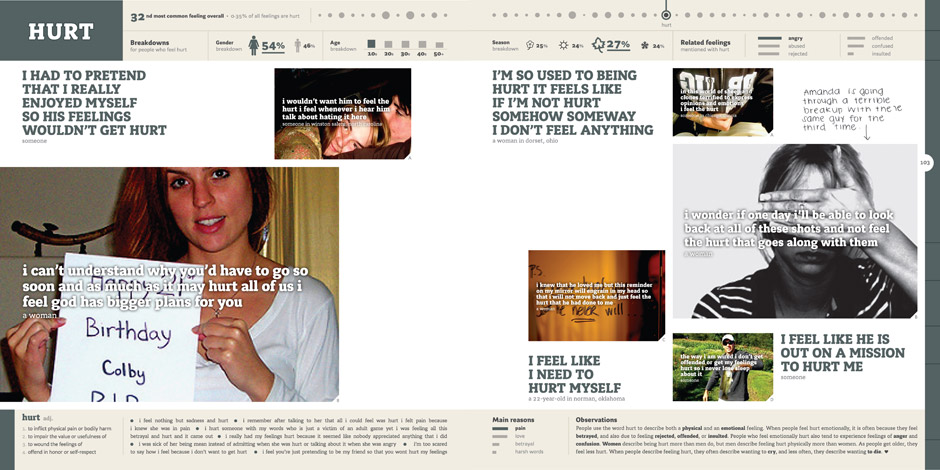Viewport: 940px width, 470px height.
Task: Select the summer sun season icon
Action: coord(564,45)
